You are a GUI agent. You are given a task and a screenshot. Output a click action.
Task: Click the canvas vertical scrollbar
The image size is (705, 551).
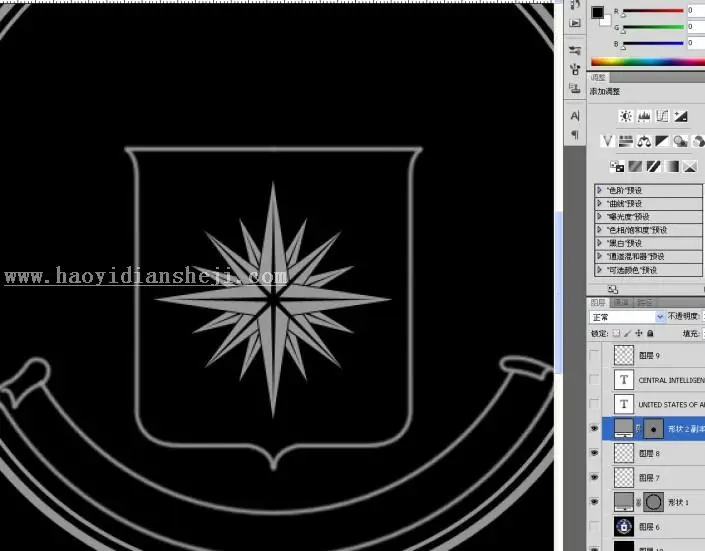coord(558,292)
